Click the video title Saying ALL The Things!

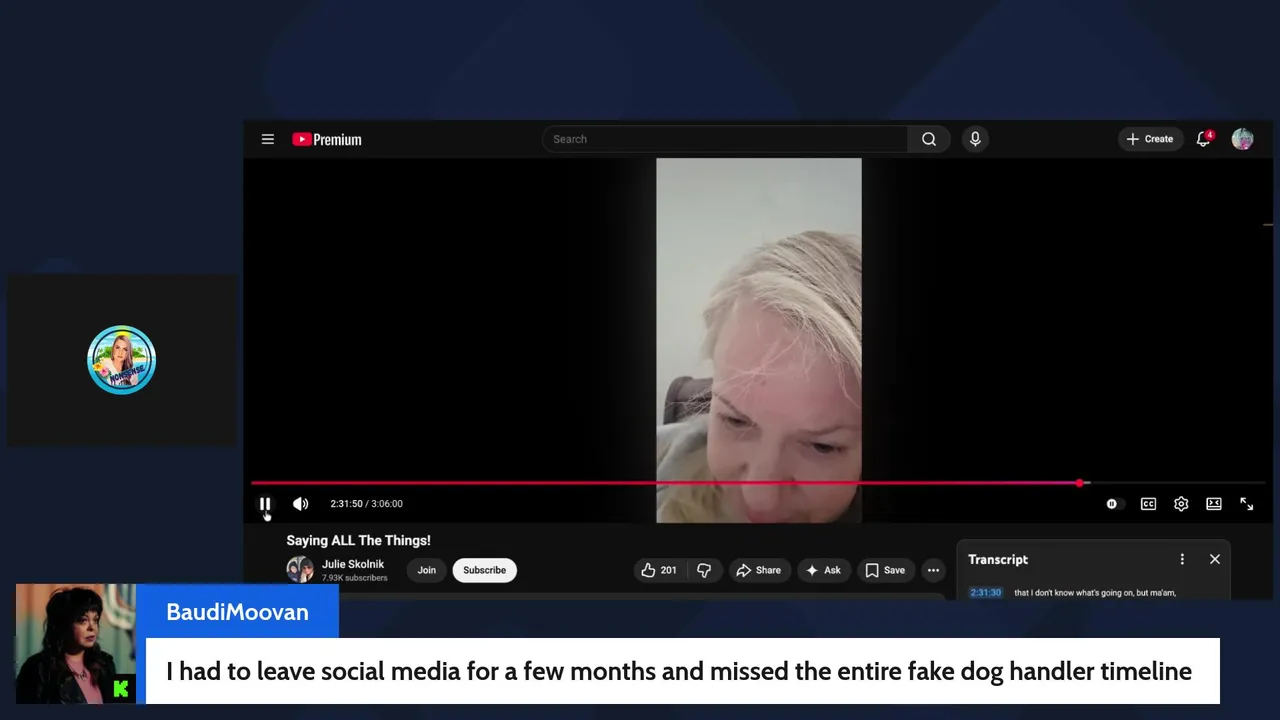coord(358,540)
